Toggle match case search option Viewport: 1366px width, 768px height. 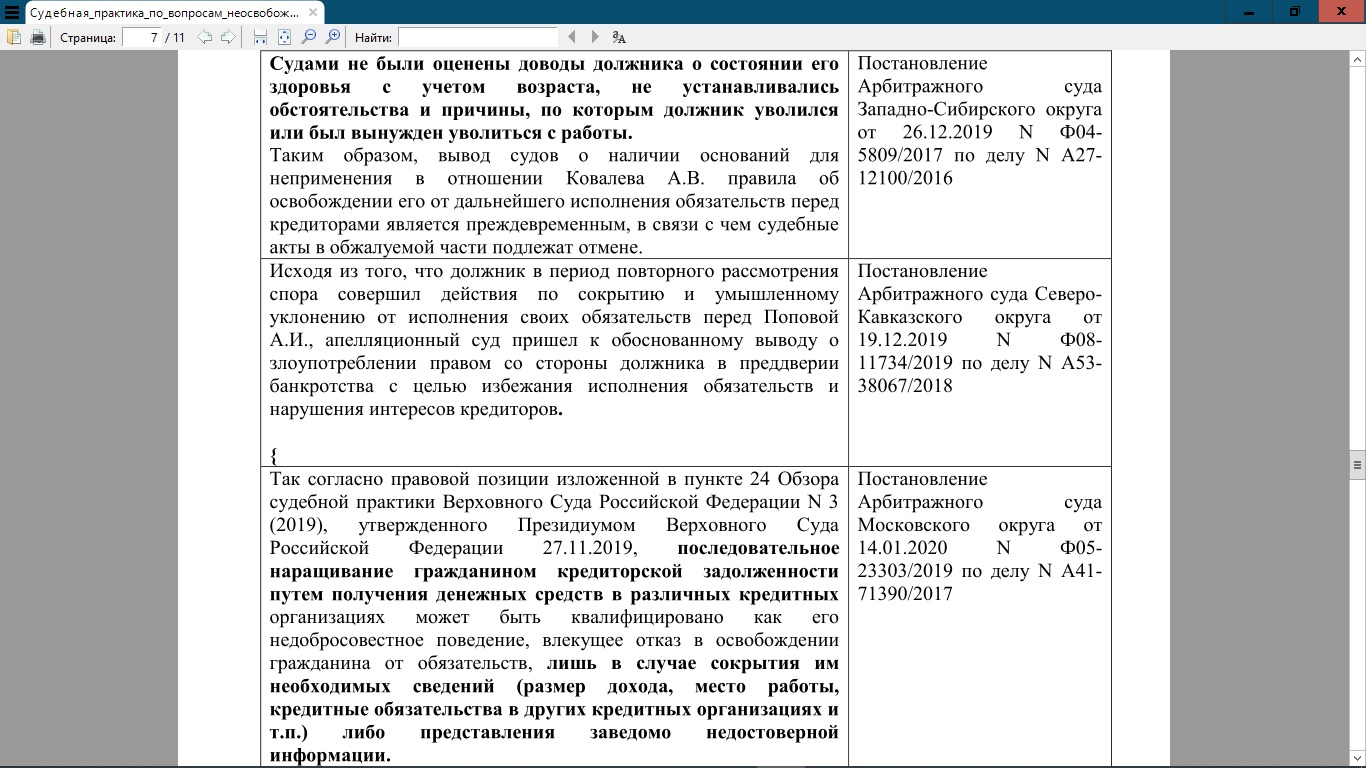[x=619, y=37]
